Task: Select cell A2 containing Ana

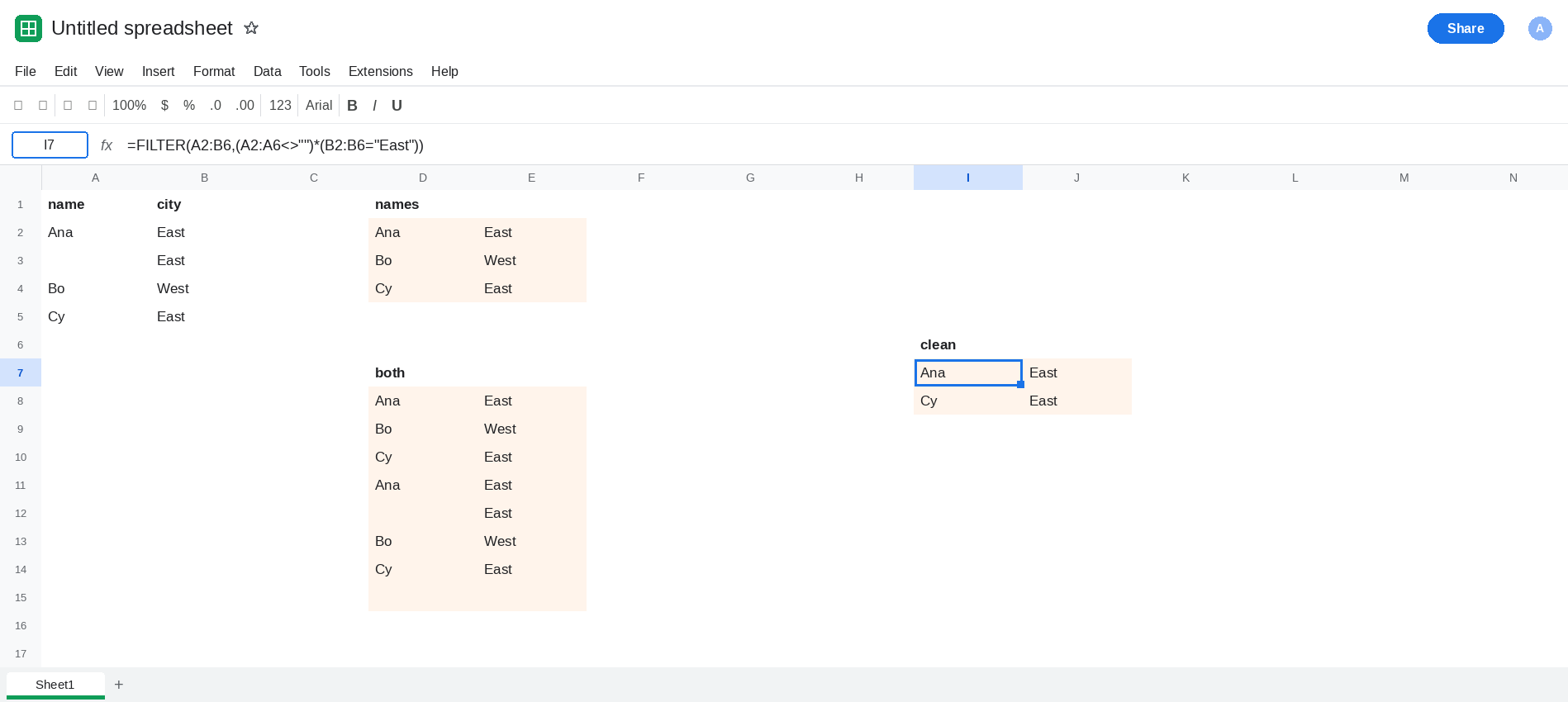Action: click(96, 232)
